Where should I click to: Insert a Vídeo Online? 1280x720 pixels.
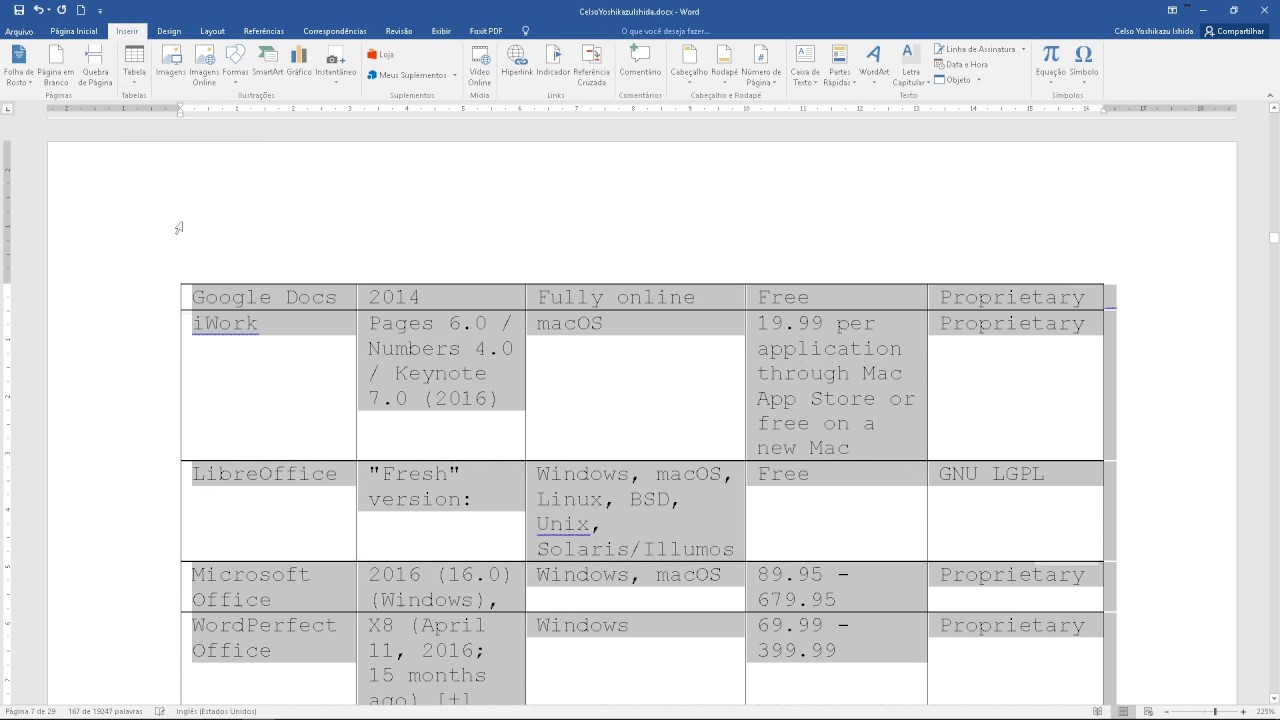pyautogui.click(x=480, y=66)
